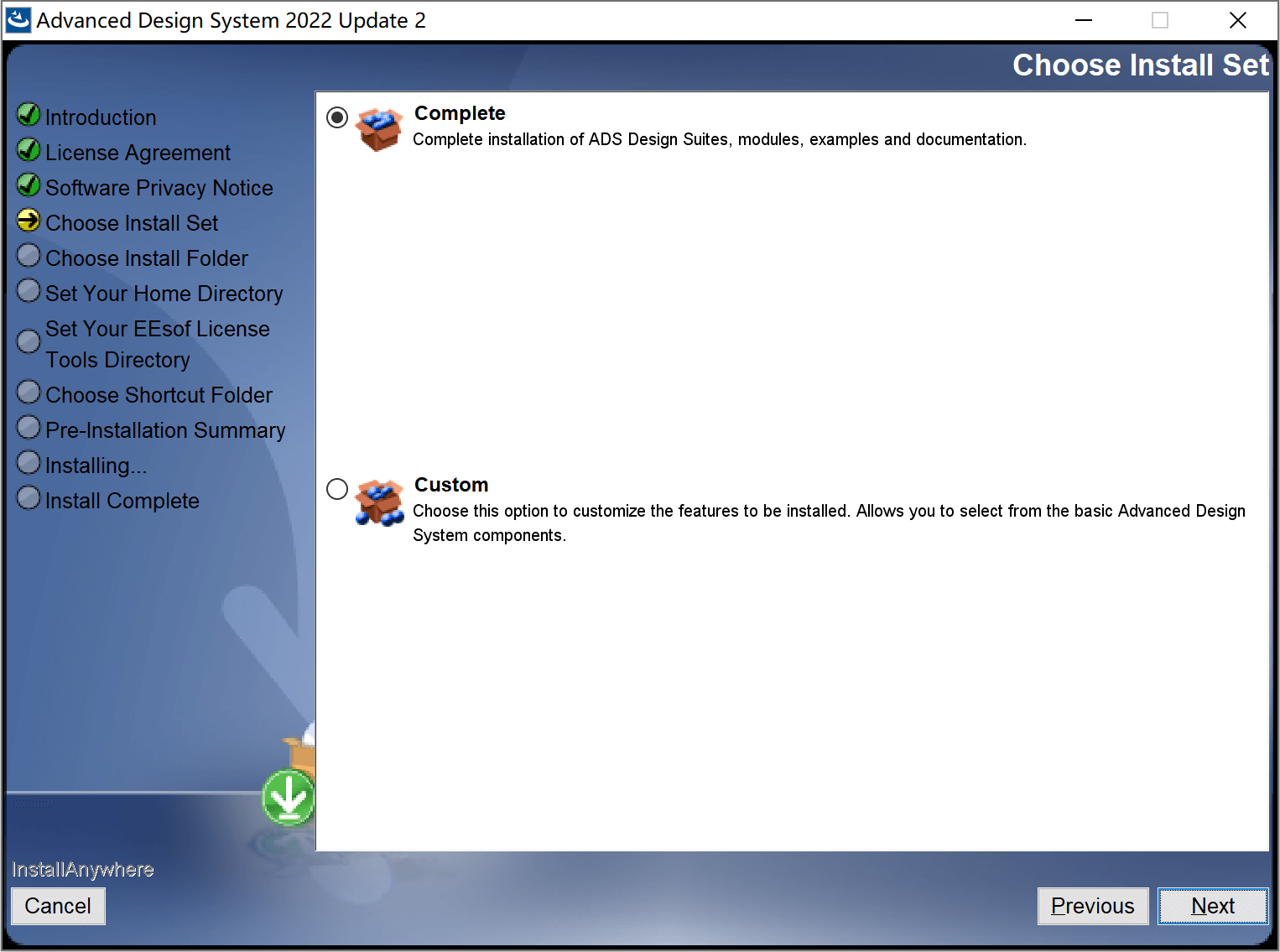Click the Set Your EEsof License Tools Directory label
The height and width of the screenshot is (952, 1280).
(158, 344)
